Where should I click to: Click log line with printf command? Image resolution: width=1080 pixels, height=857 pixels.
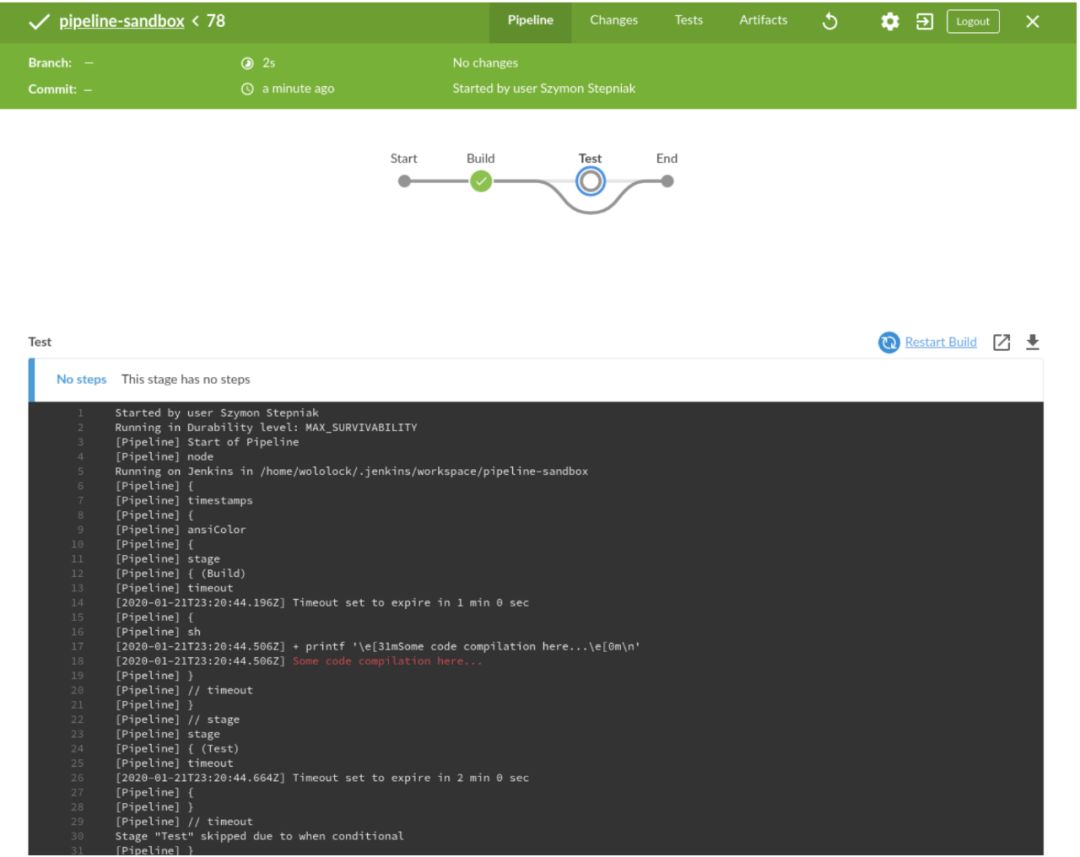[x=377, y=647]
